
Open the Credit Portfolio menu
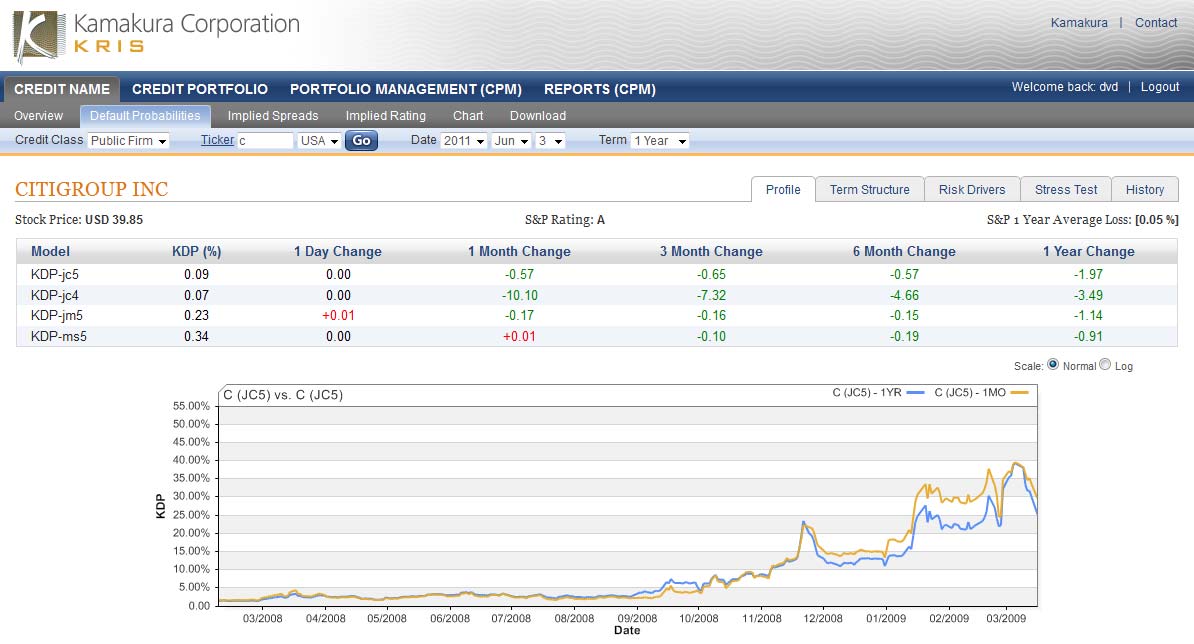coord(200,89)
